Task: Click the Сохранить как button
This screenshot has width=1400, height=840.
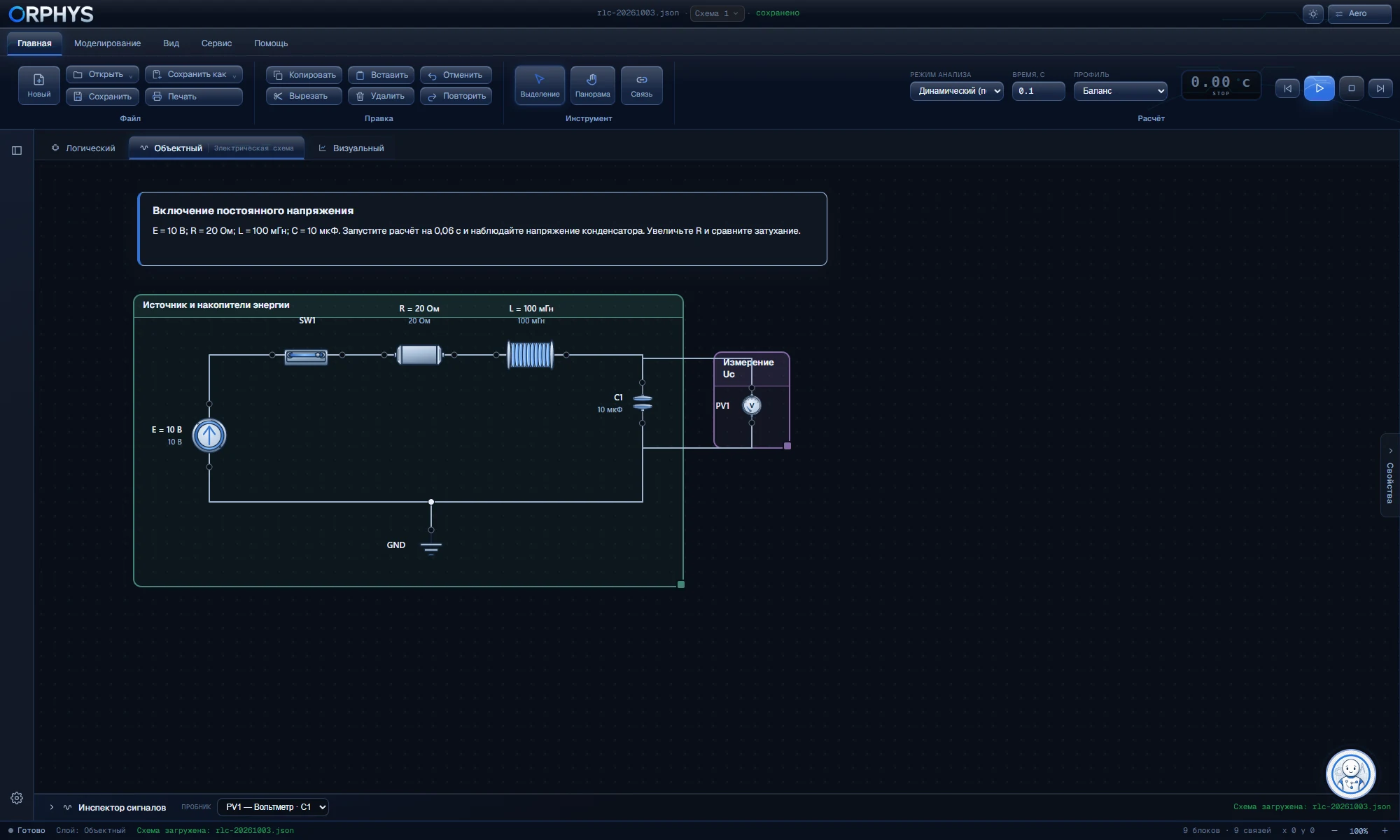Action: tap(194, 74)
